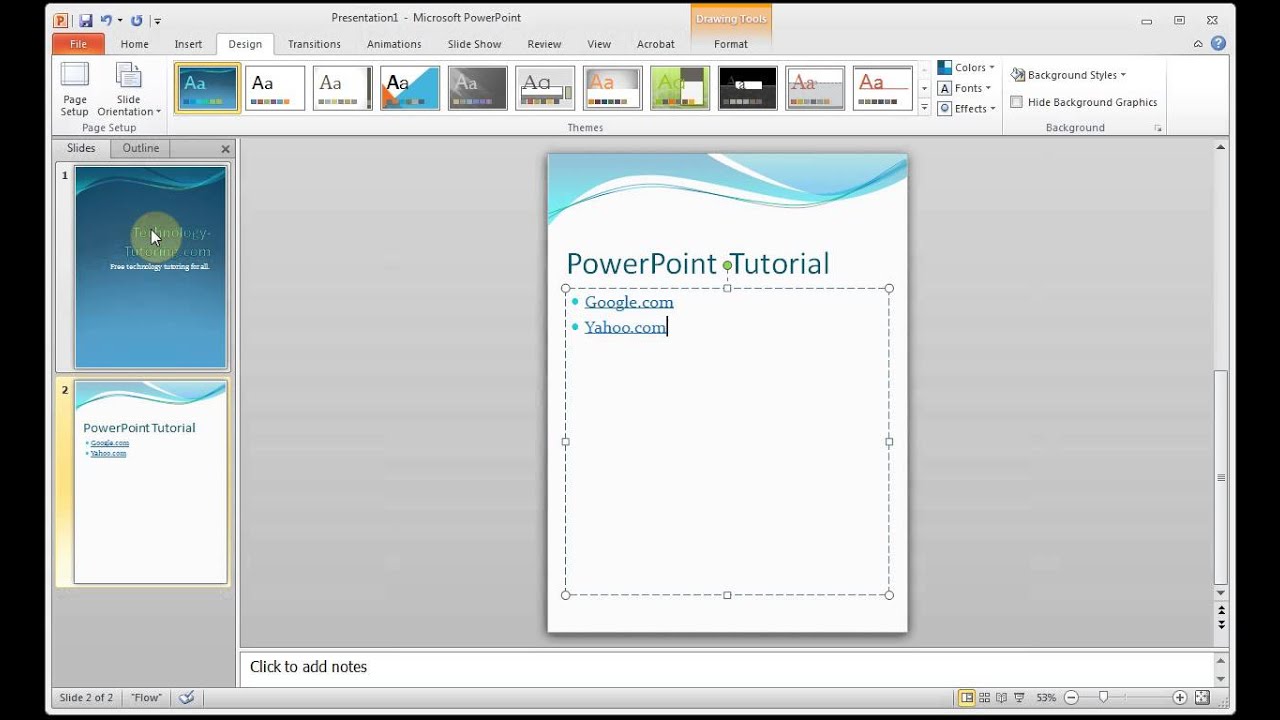Open the Background Styles dropdown

1068,75
